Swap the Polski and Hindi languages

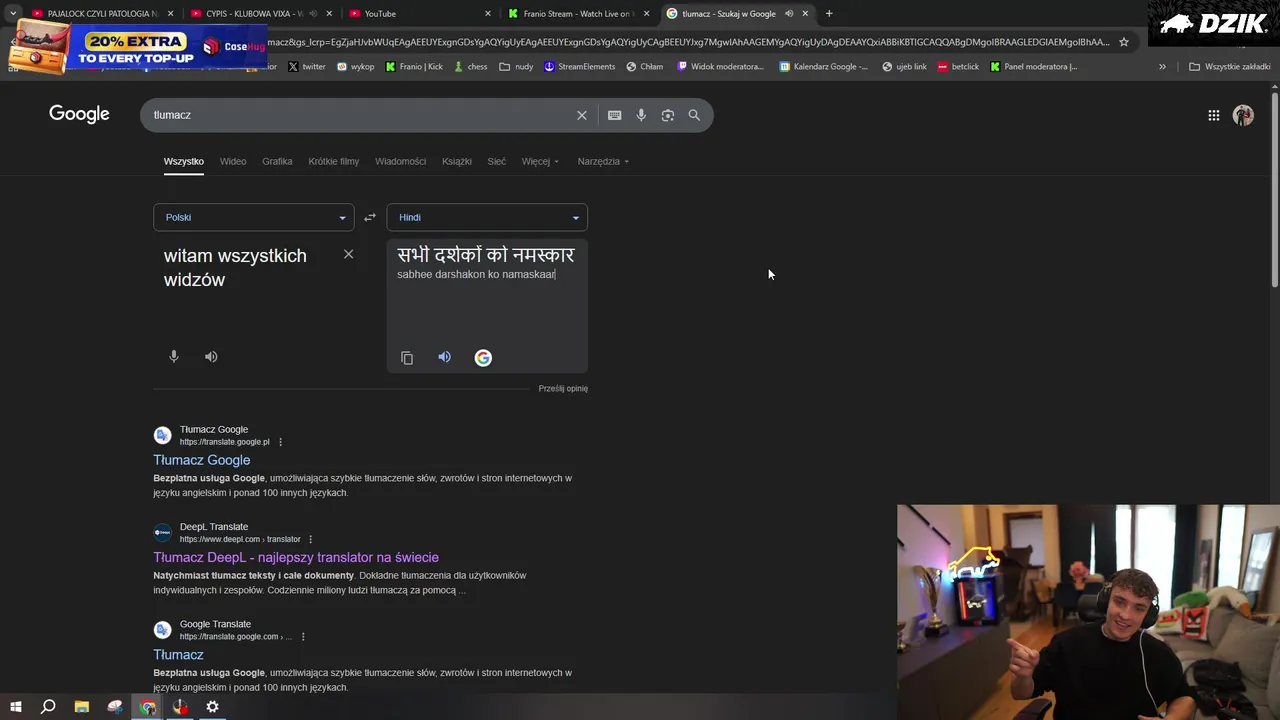[x=369, y=217]
